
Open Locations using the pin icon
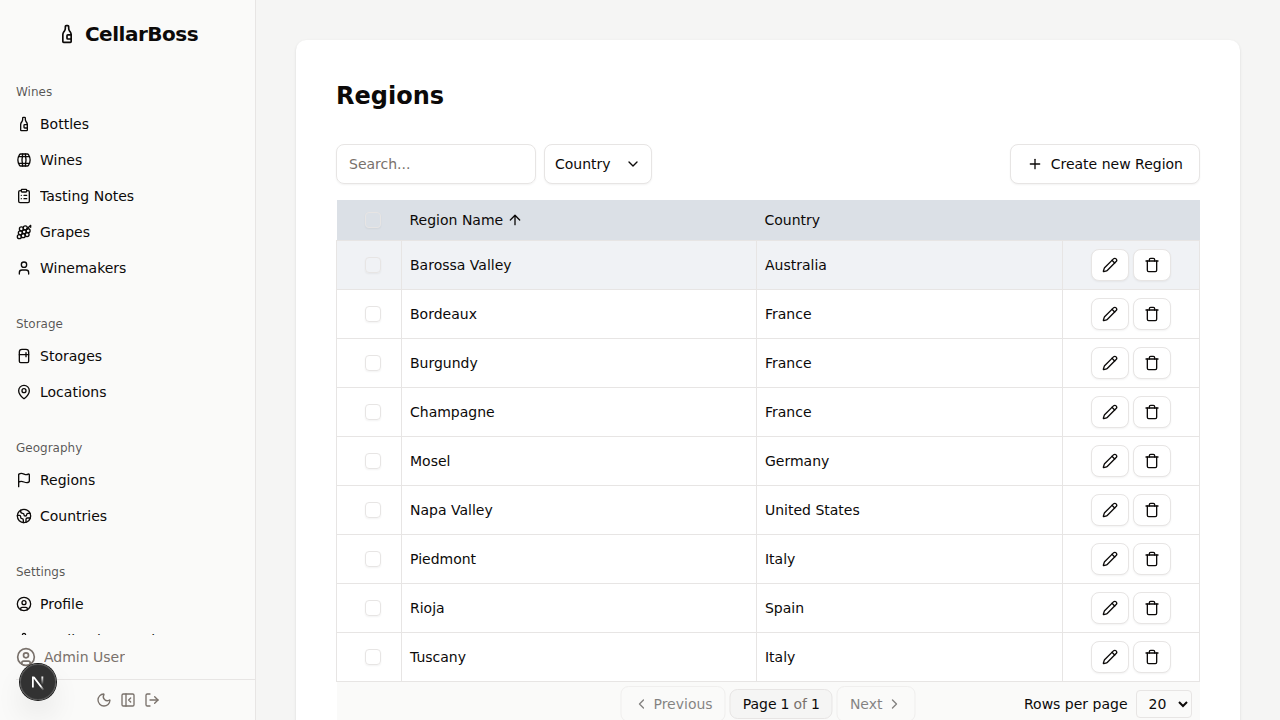click(x=24, y=392)
